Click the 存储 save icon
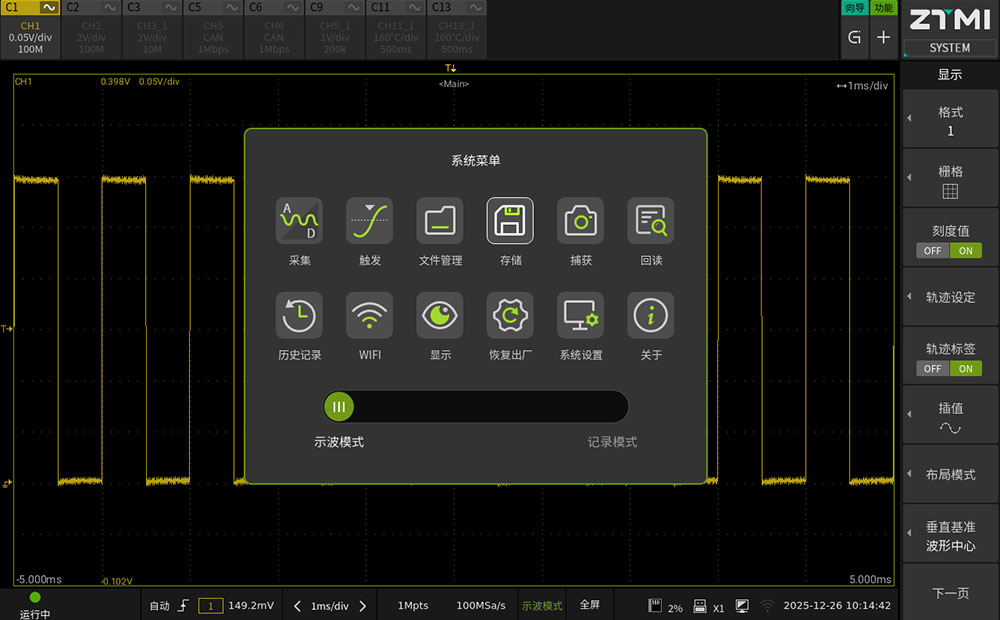The image size is (1000, 620). (510, 221)
